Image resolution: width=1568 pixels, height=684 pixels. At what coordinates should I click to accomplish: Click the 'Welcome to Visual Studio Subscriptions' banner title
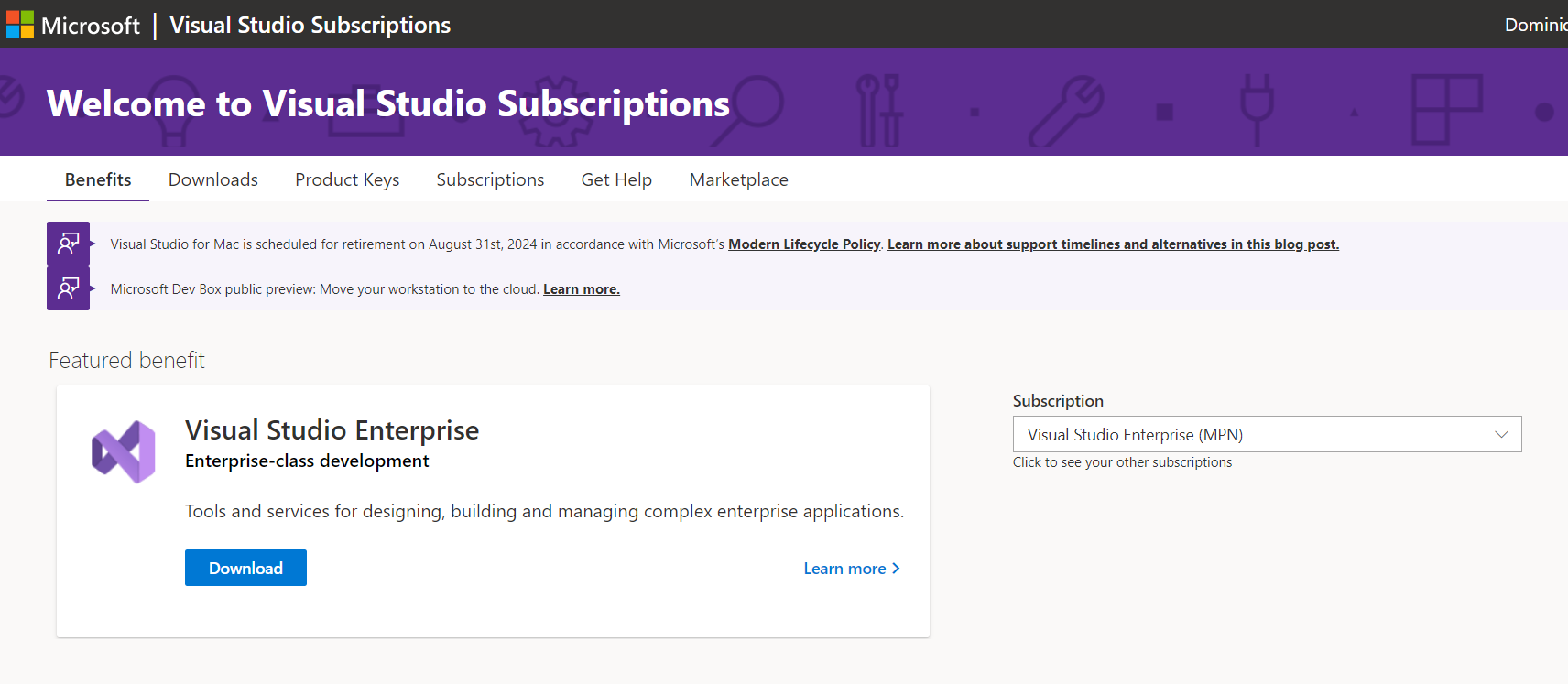click(x=388, y=103)
